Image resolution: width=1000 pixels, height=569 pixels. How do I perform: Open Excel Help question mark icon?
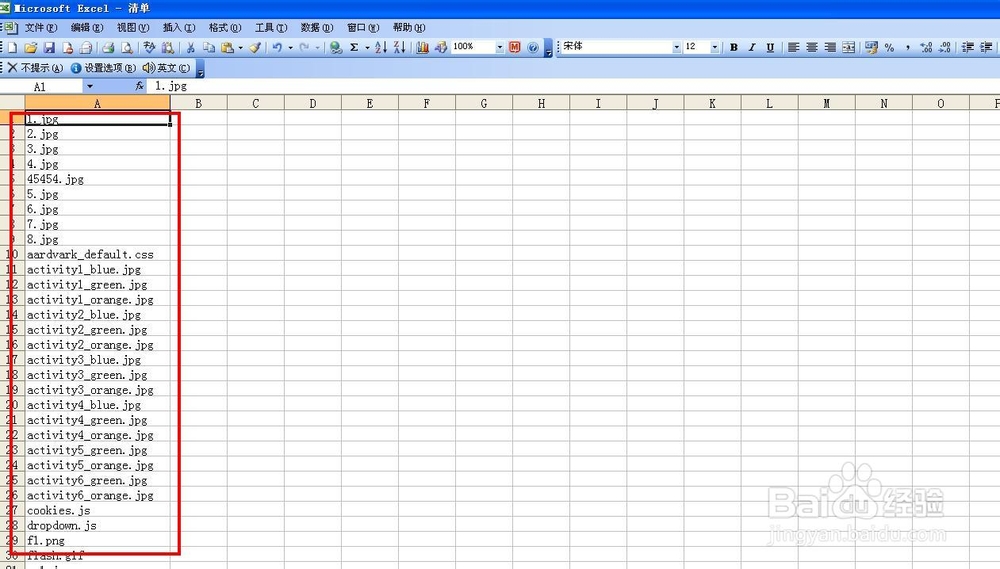(533, 47)
